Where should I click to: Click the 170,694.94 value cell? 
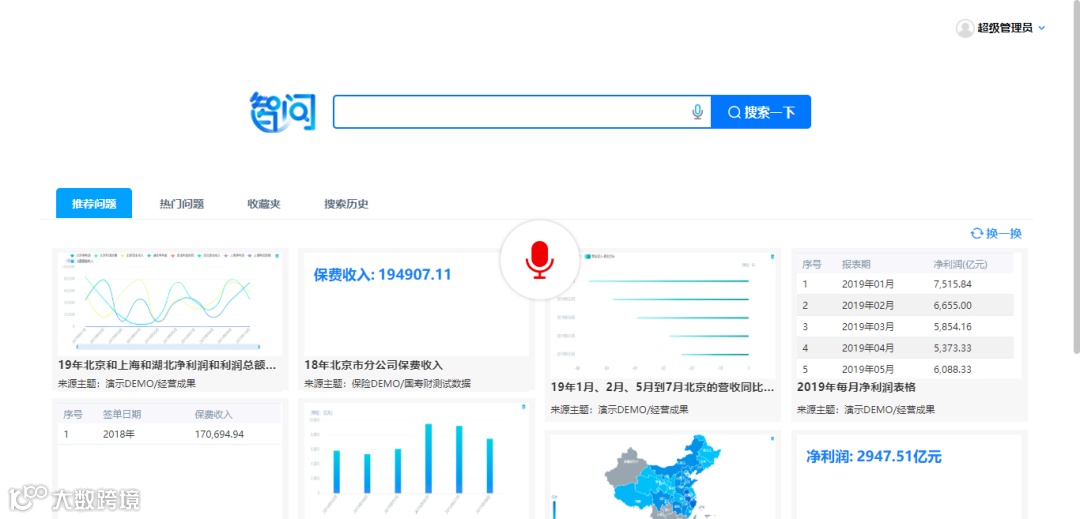[219, 434]
